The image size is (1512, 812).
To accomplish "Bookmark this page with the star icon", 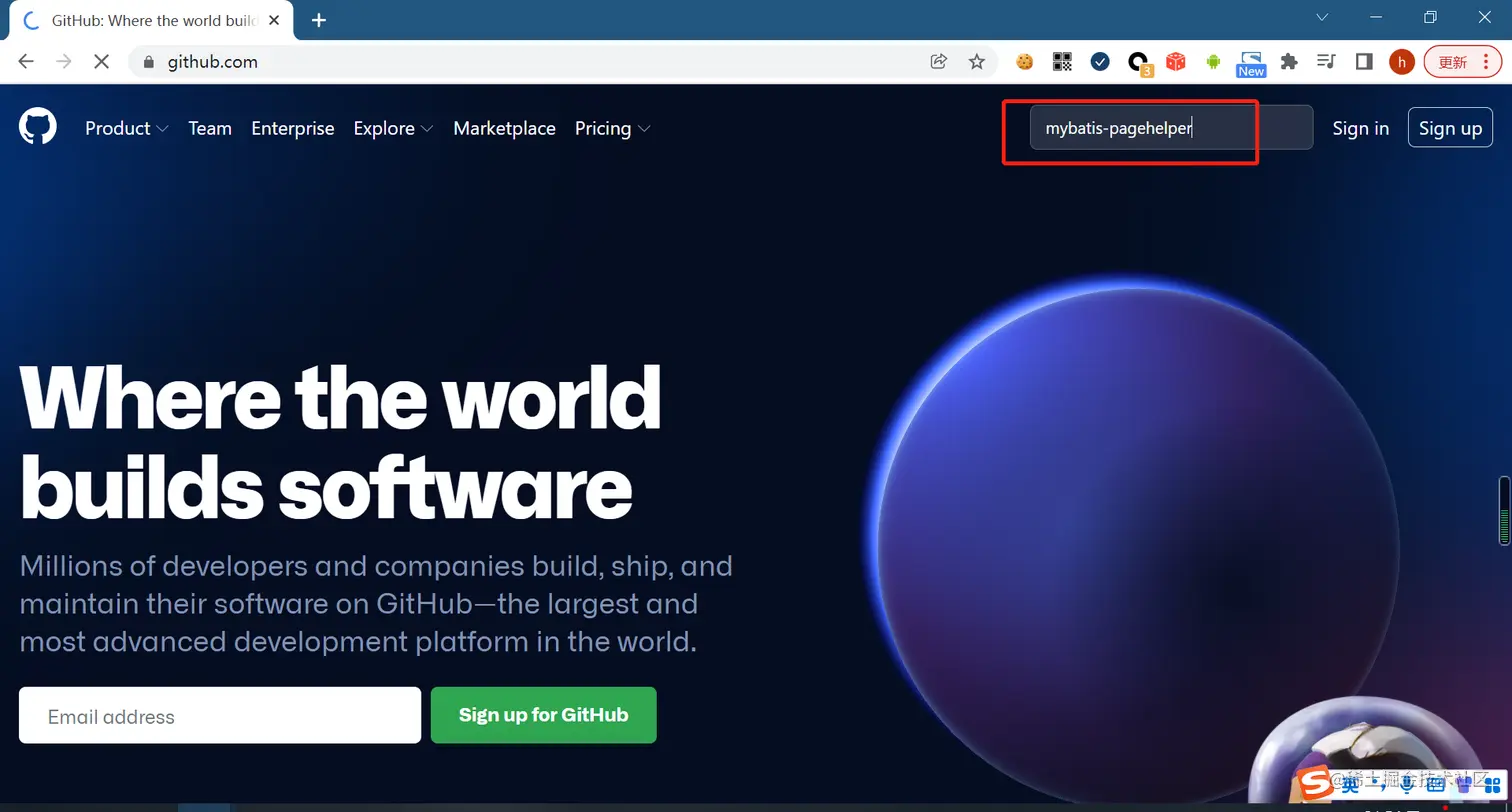I will coord(977,62).
